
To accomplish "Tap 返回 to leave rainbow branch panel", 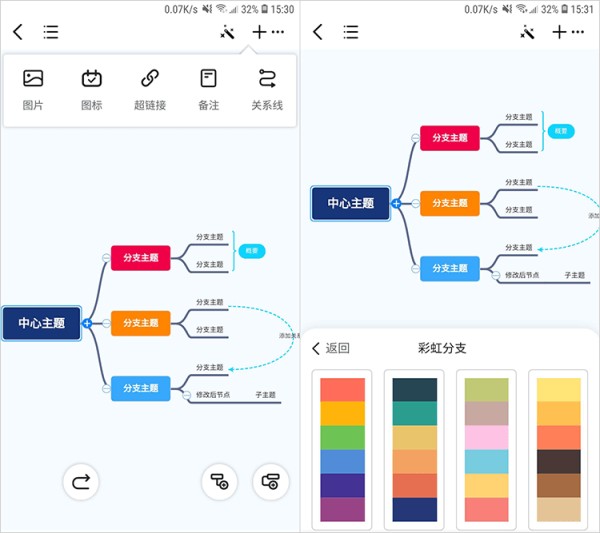I will click(331, 348).
